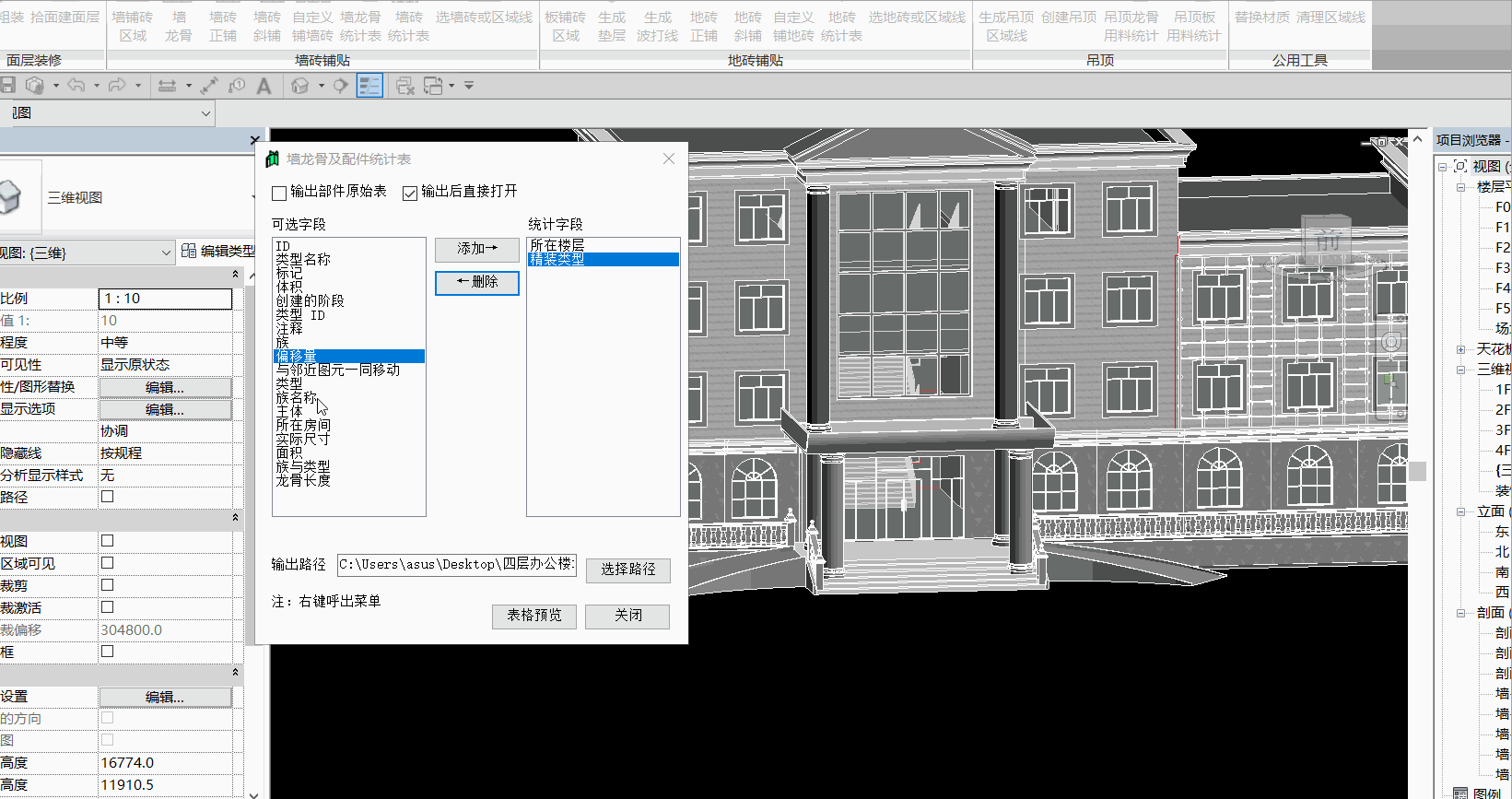Select the Tag by Category icon
1512x799 pixels.
[x=237, y=86]
